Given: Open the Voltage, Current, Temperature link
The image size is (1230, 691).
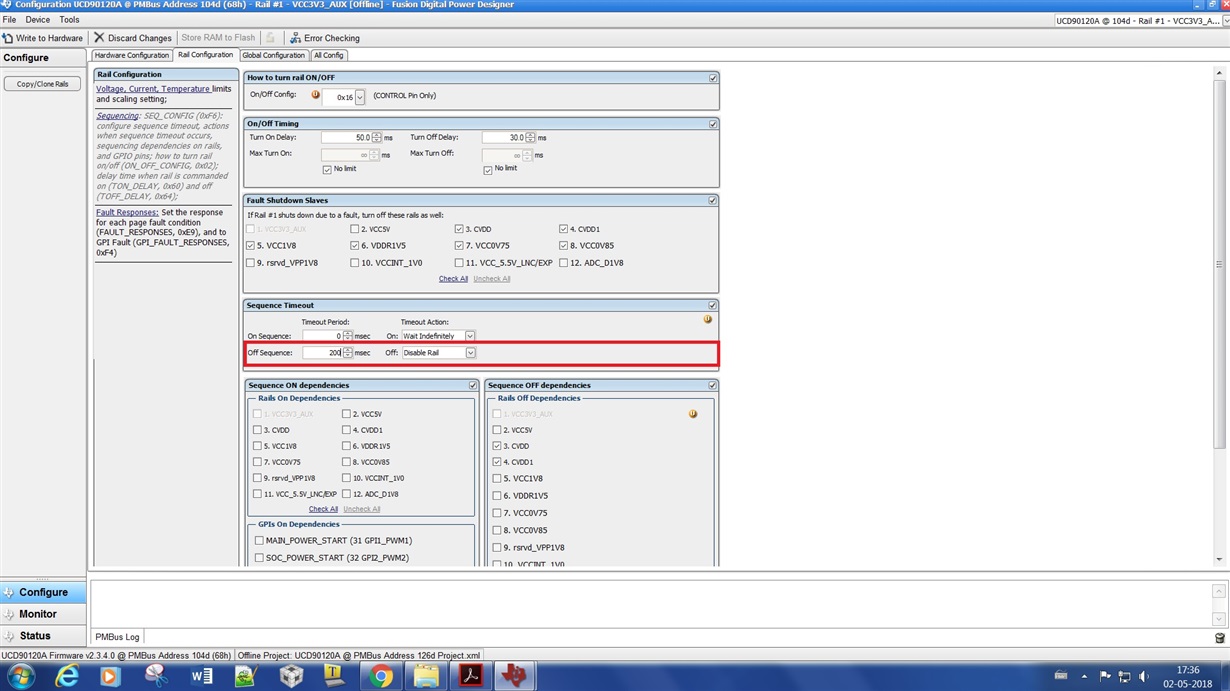Looking at the screenshot, I should (x=153, y=89).
